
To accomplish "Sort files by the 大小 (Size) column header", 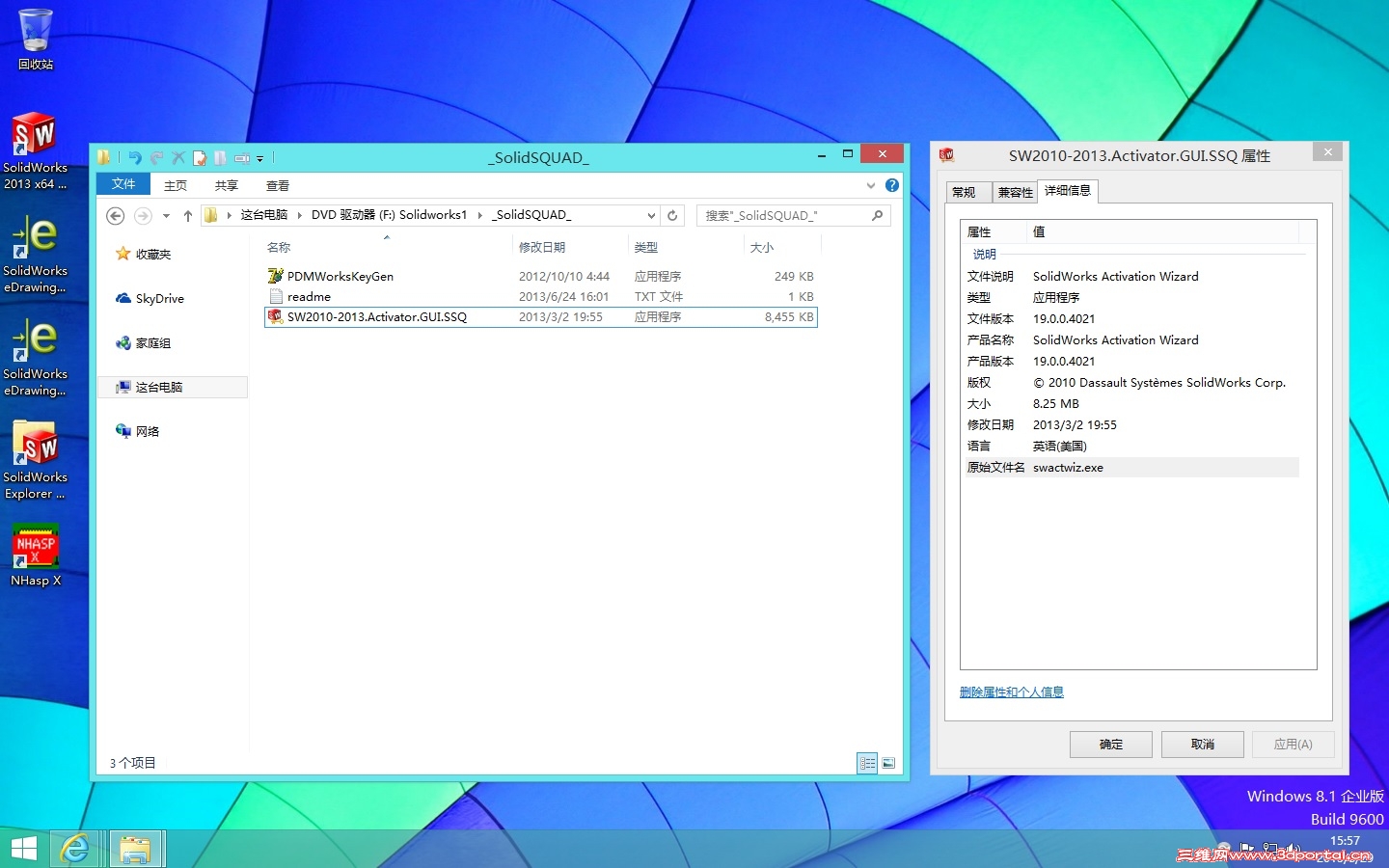I will point(781,247).
